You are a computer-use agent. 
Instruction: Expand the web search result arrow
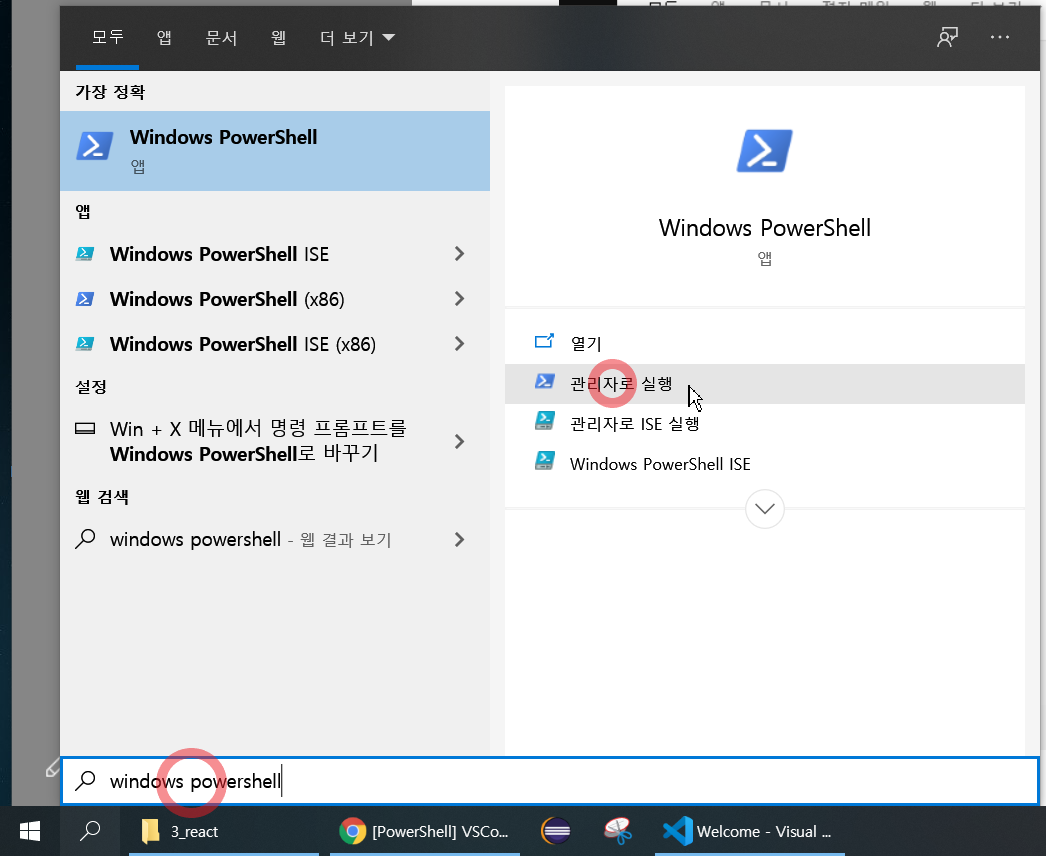click(459, 539)
